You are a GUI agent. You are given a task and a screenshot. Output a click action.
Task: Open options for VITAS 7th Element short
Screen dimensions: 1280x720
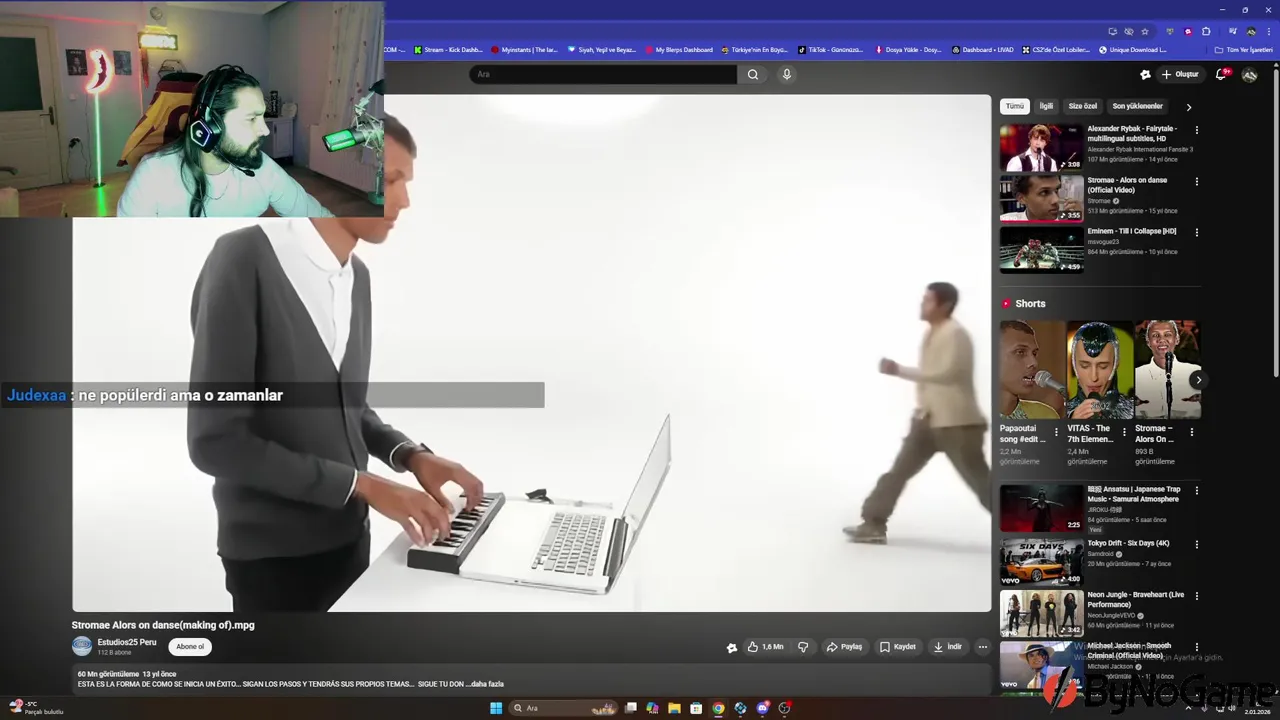(x=1124, y=433)
